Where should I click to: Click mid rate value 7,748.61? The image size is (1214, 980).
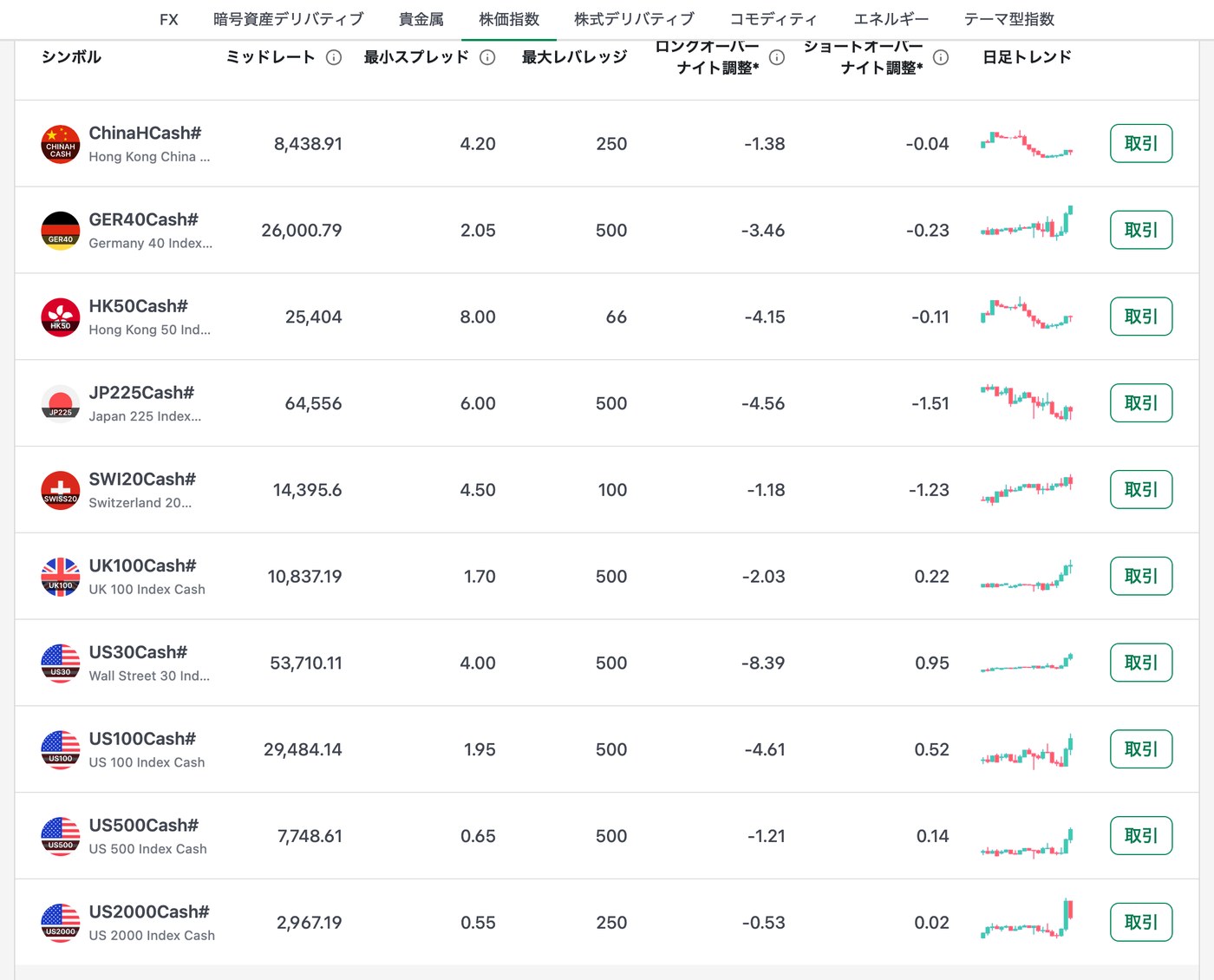310,837
